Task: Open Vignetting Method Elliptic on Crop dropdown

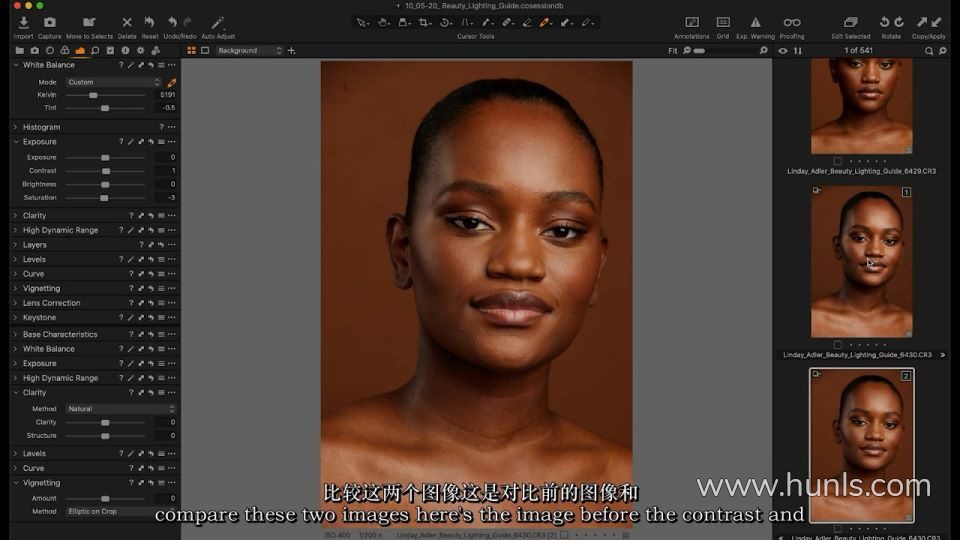Action: [x=121, y=511]
